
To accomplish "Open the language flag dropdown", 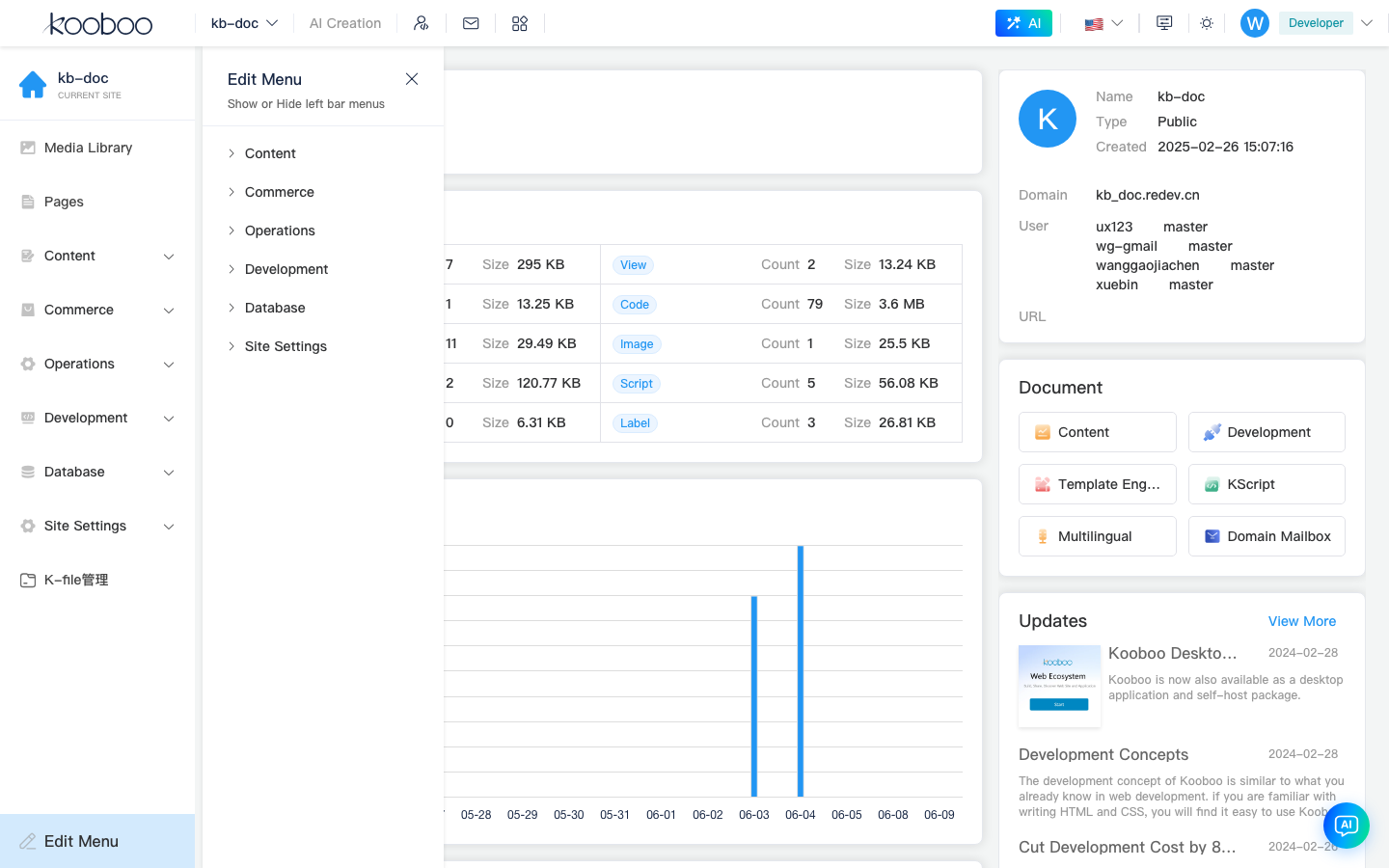I will [1103, 23].
